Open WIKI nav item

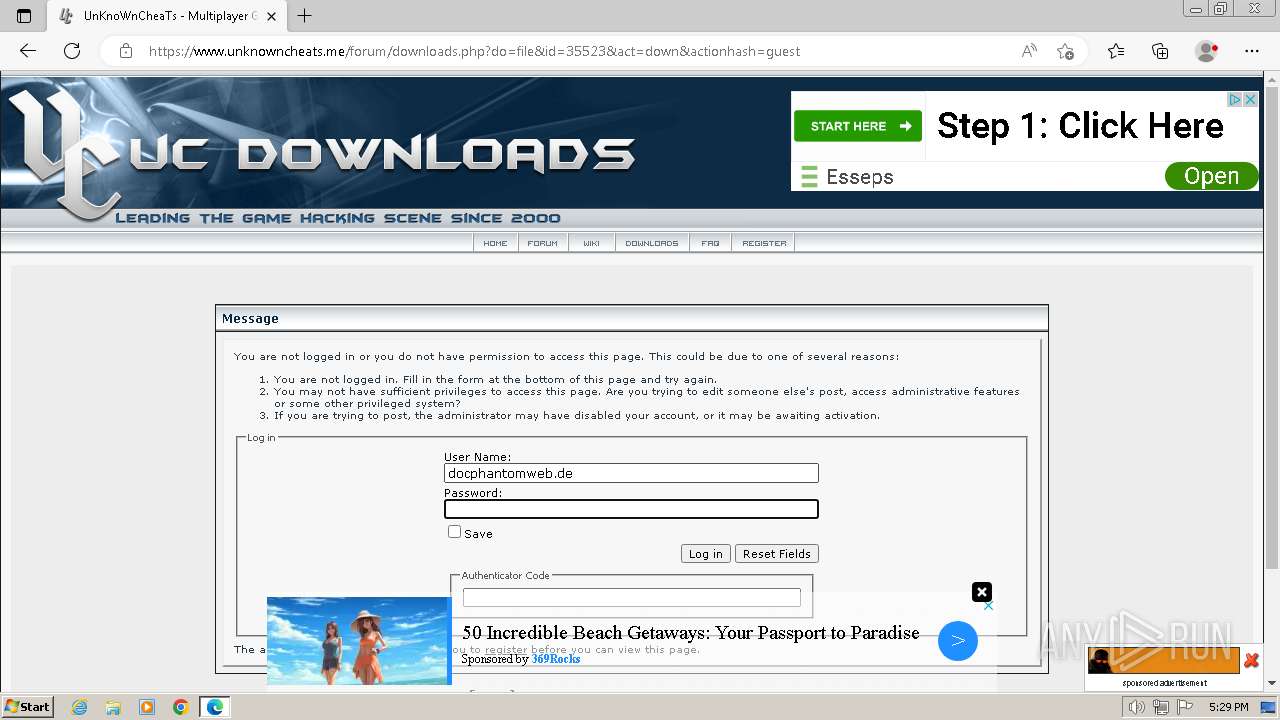(591, 243)
